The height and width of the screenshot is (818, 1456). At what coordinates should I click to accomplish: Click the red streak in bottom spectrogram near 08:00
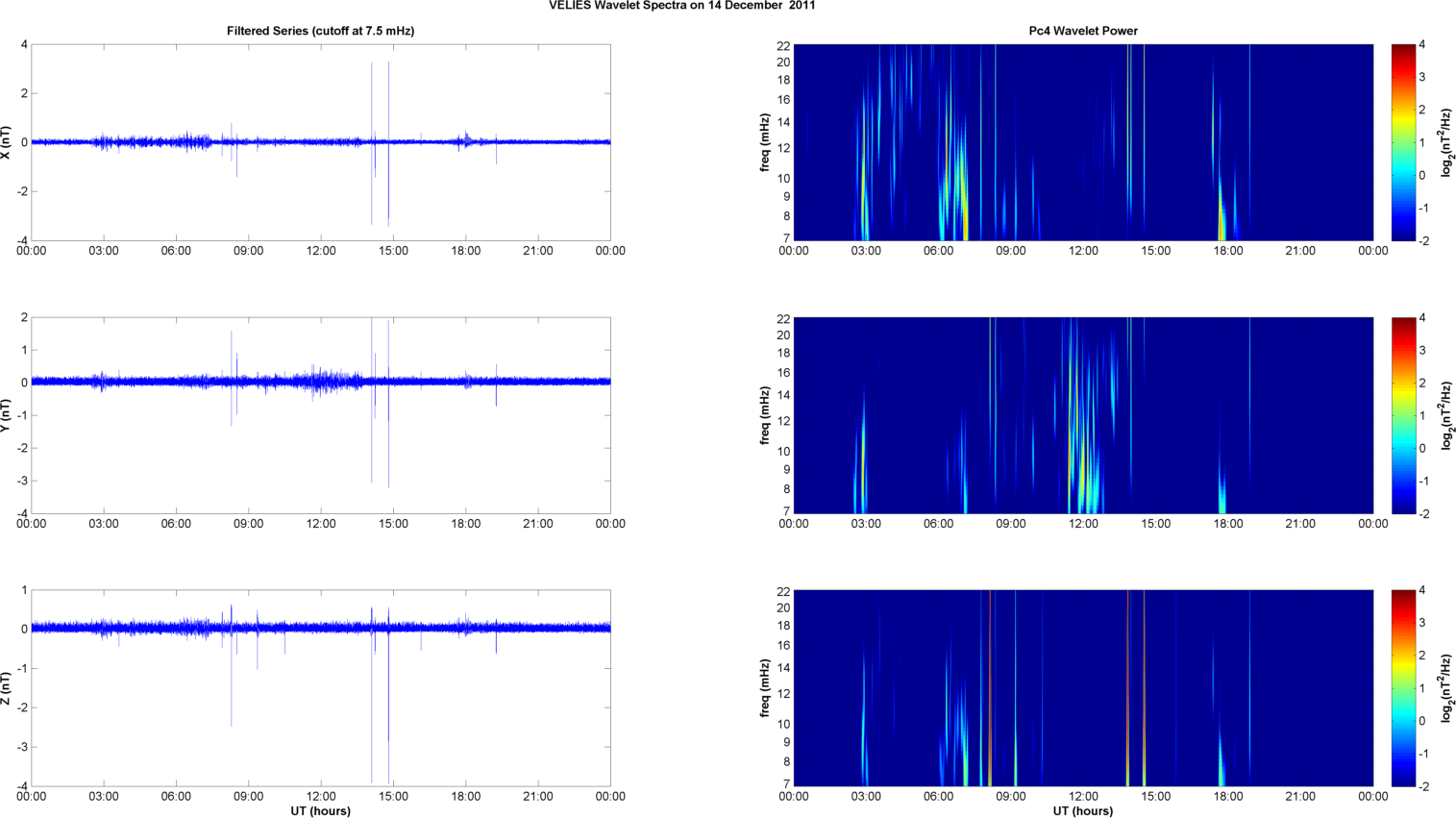point(990,688)
